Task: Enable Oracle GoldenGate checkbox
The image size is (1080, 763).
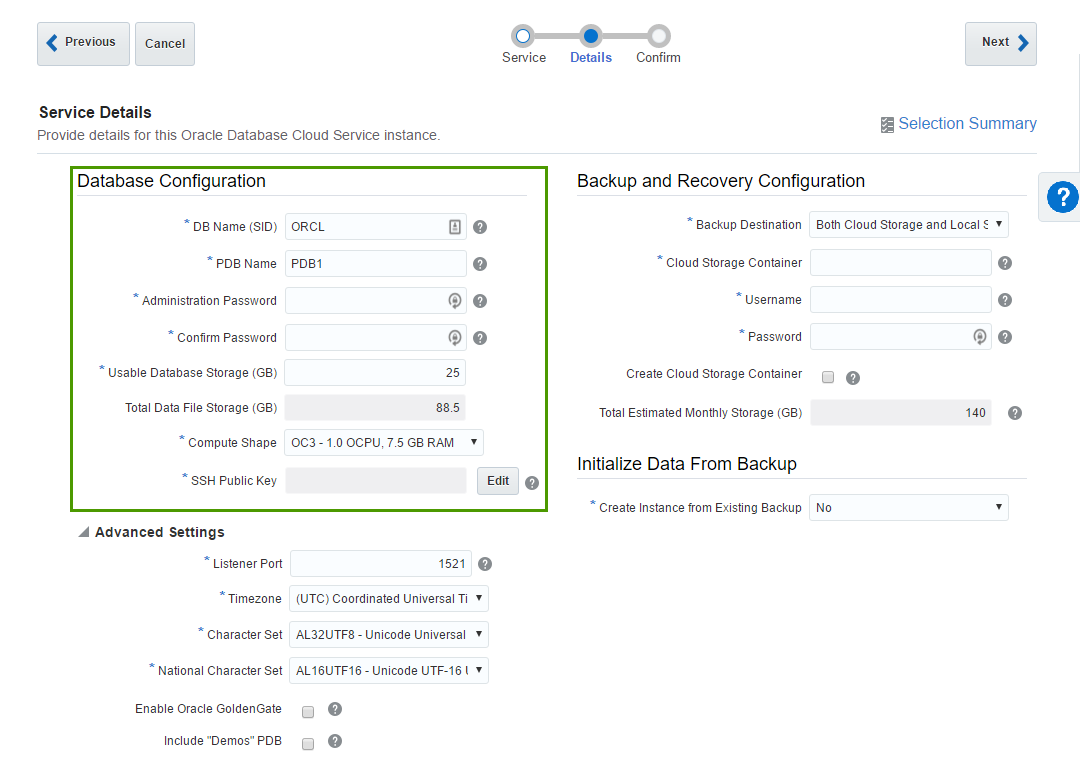Action: click(x=308, y=712)
